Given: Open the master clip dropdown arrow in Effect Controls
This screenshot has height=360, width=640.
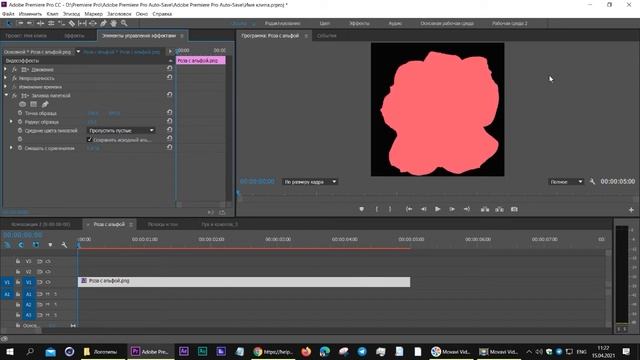Looking at the screenshot, I should tap(78, 52).
